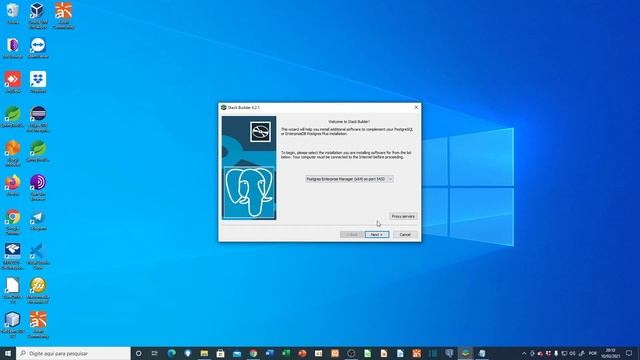This screenshot has height=360, width=640.
Task: Select the Firefox desktop shortcut
Action: pyautogui.click(x=13, y=186)
